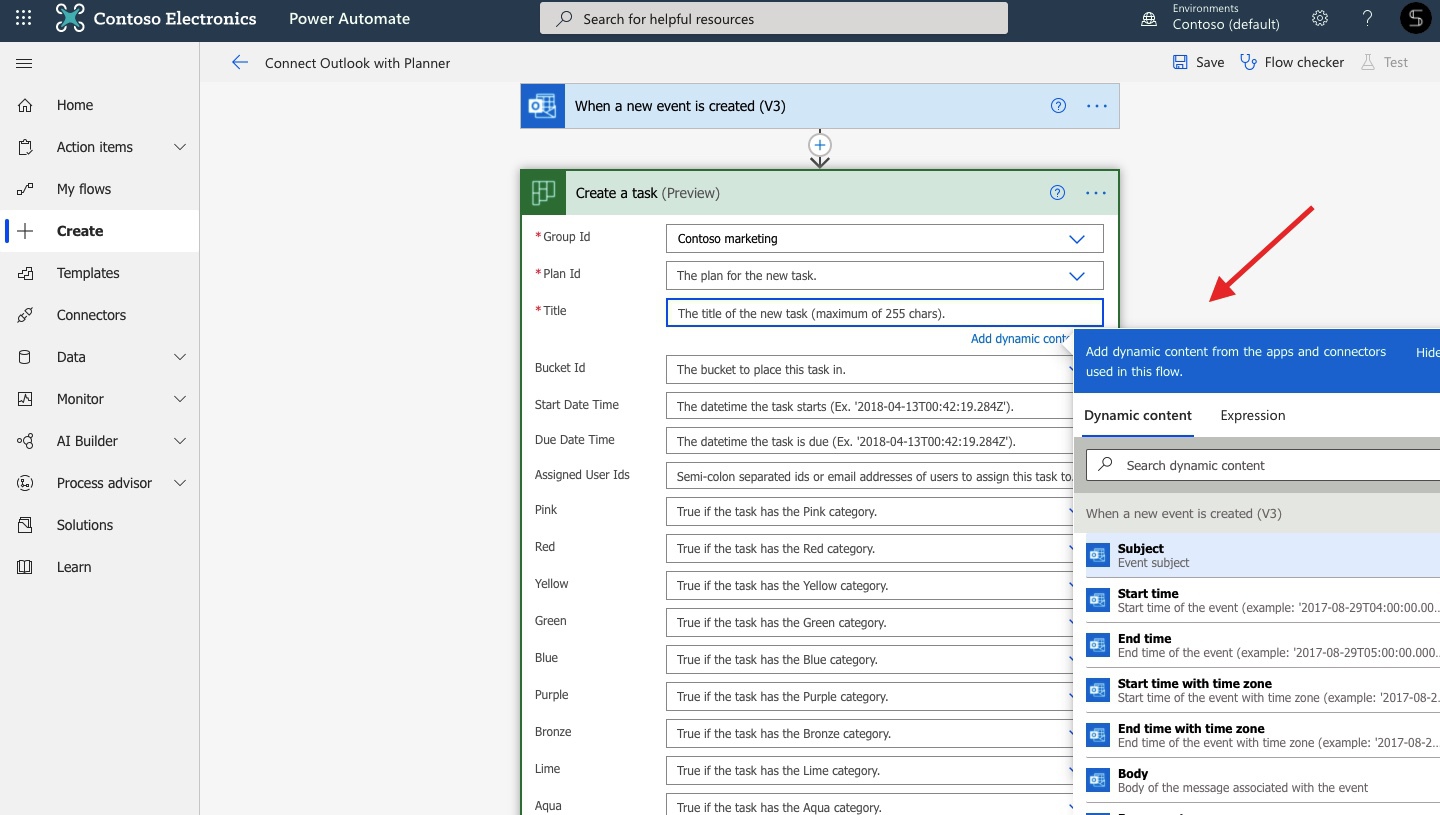Image resolution: width=1440 pixels, height=815 pixels.
Task: Select Start time dynamic content item
Action: pos(1263,600)
